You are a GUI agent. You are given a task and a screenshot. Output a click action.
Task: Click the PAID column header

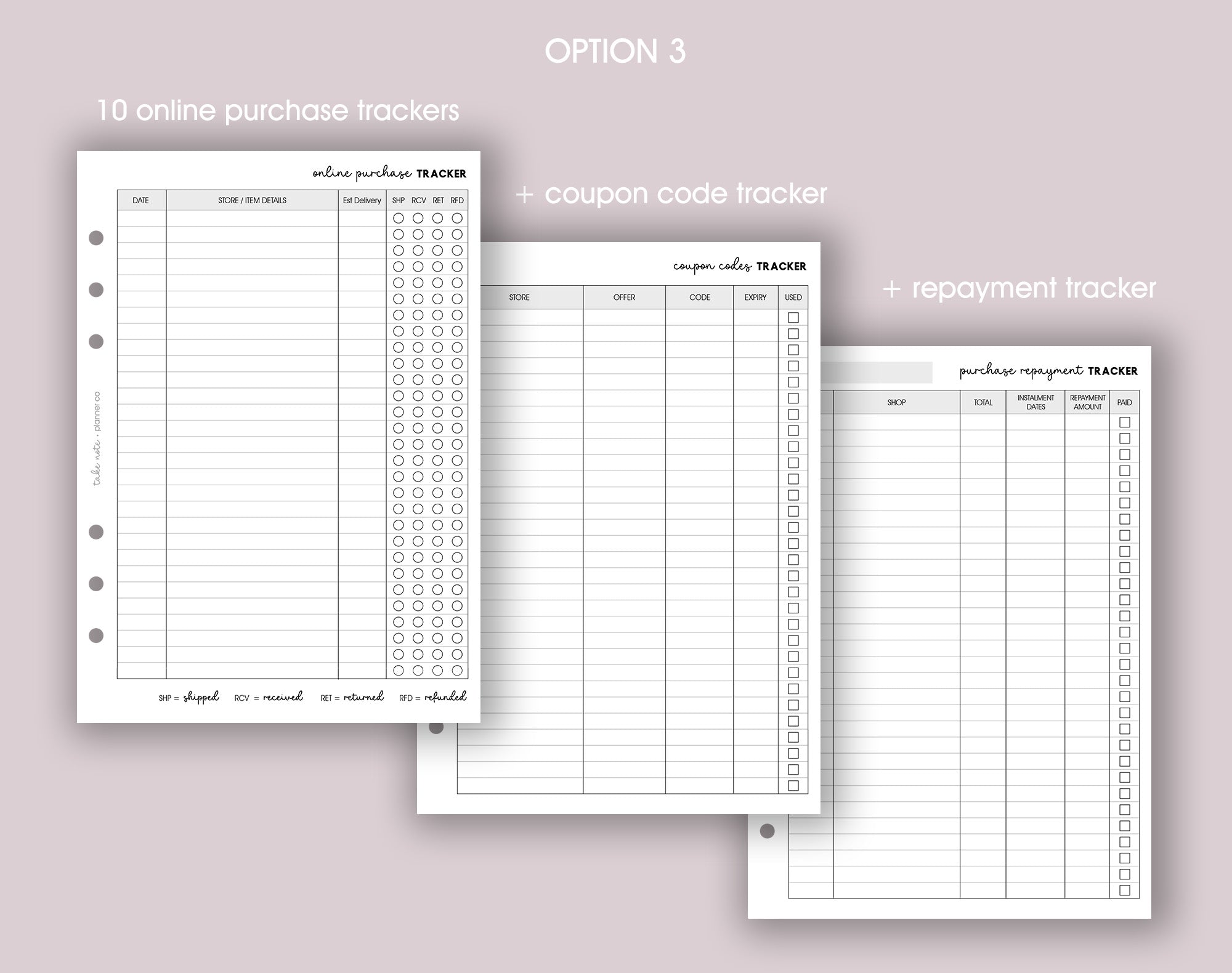[x=1125, y=402]
